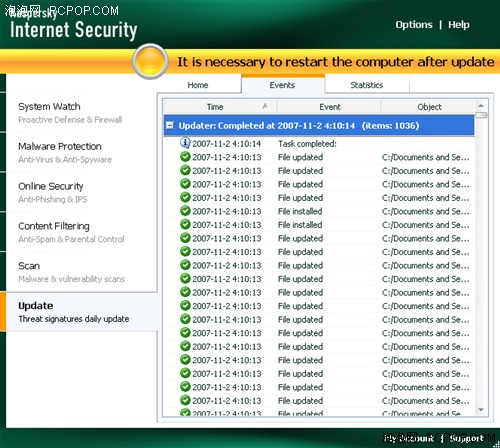Click the yellow status orb indicator
The image size is (500, 448).
point(150,62)
